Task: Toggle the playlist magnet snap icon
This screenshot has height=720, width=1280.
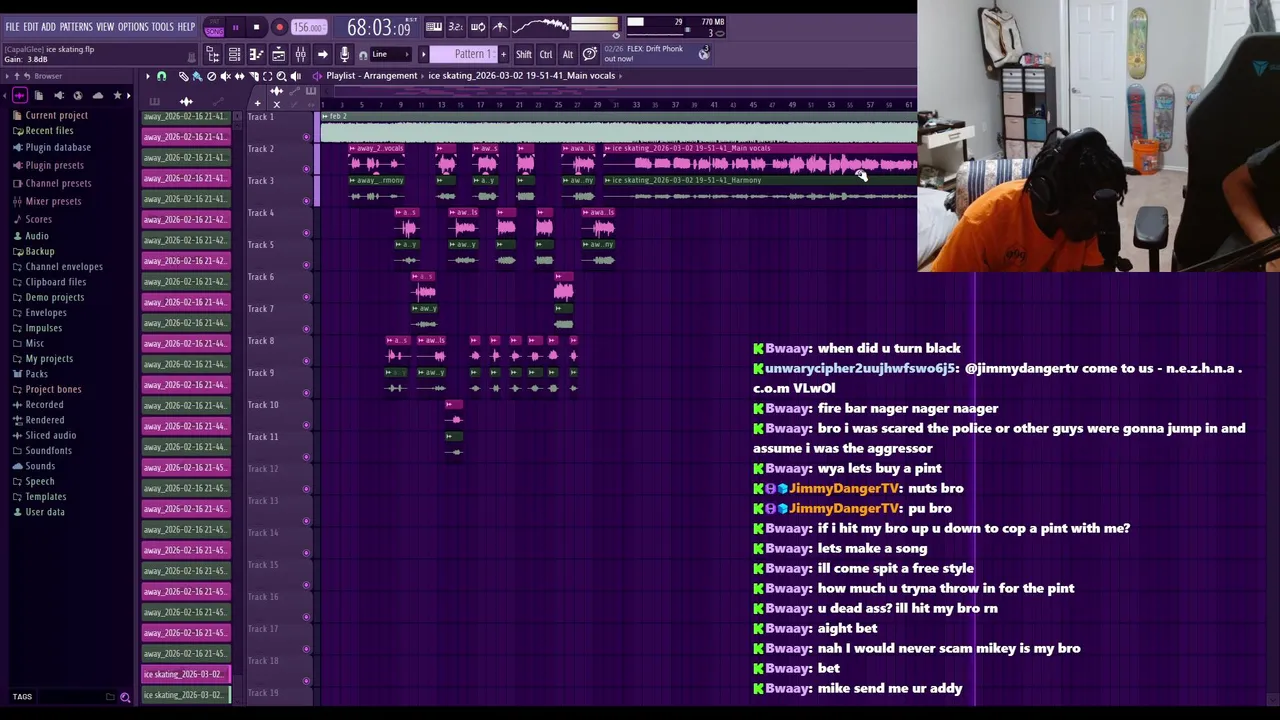Action: click(x=162, y=76)
